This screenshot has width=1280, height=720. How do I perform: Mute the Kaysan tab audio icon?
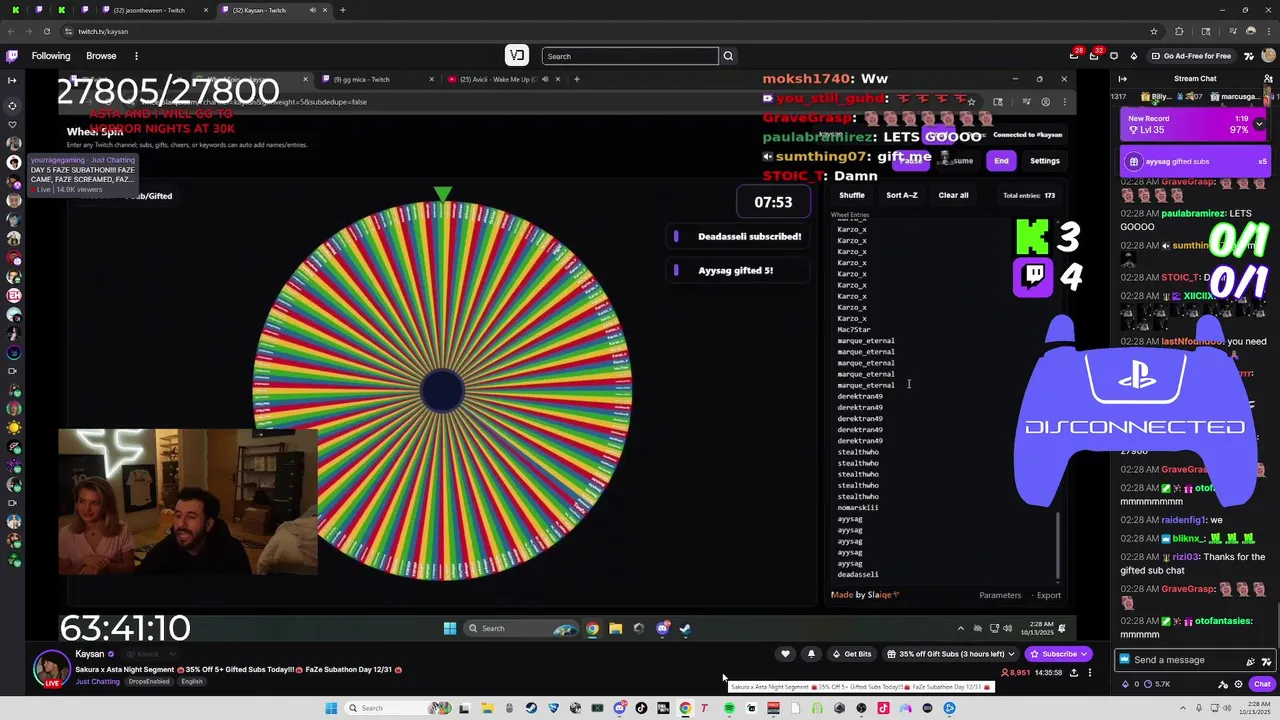click(313, 10)
